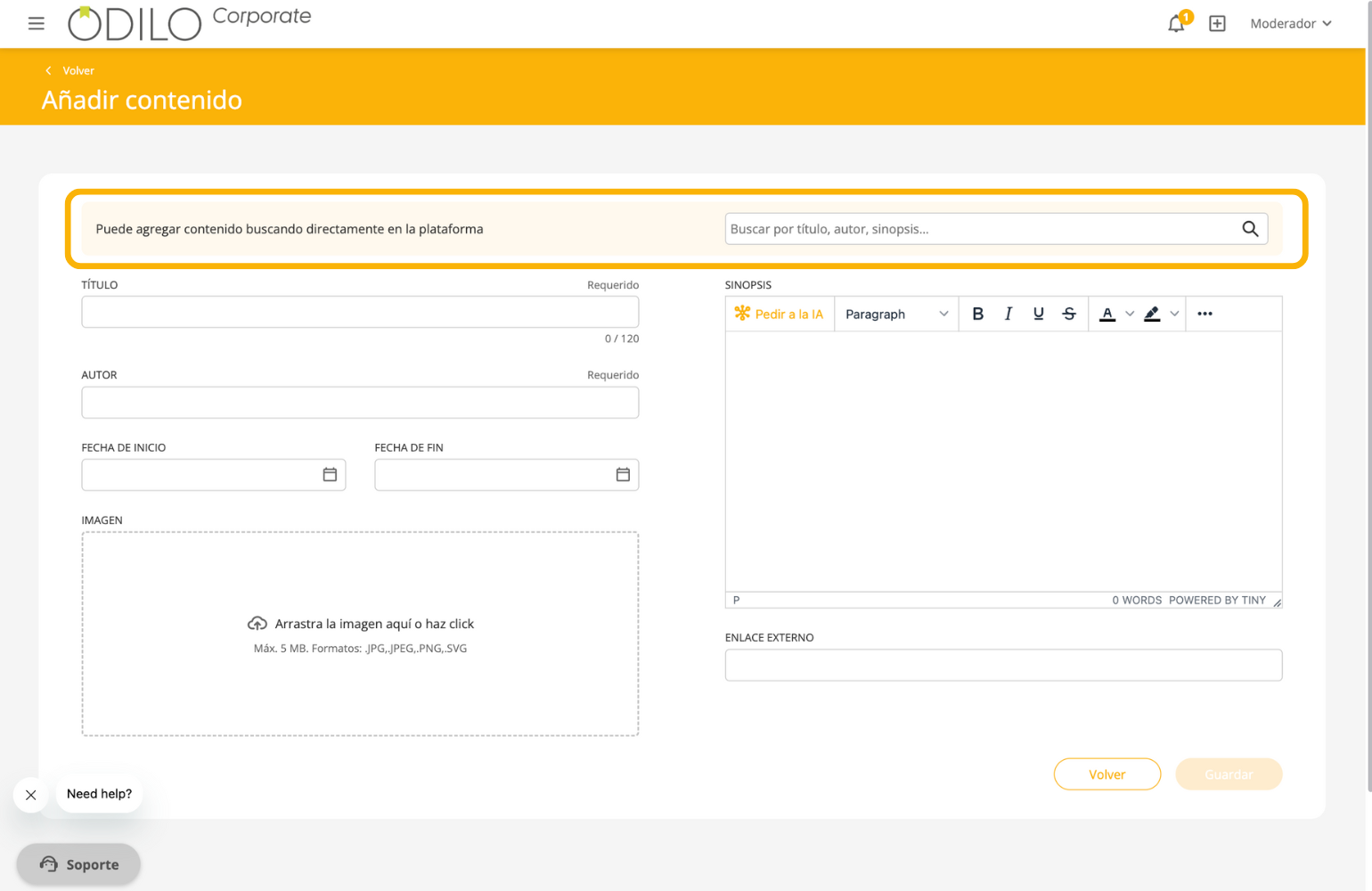1372x891 pixels.
Task: Open the notifications bell
Action: (1176, 24)
